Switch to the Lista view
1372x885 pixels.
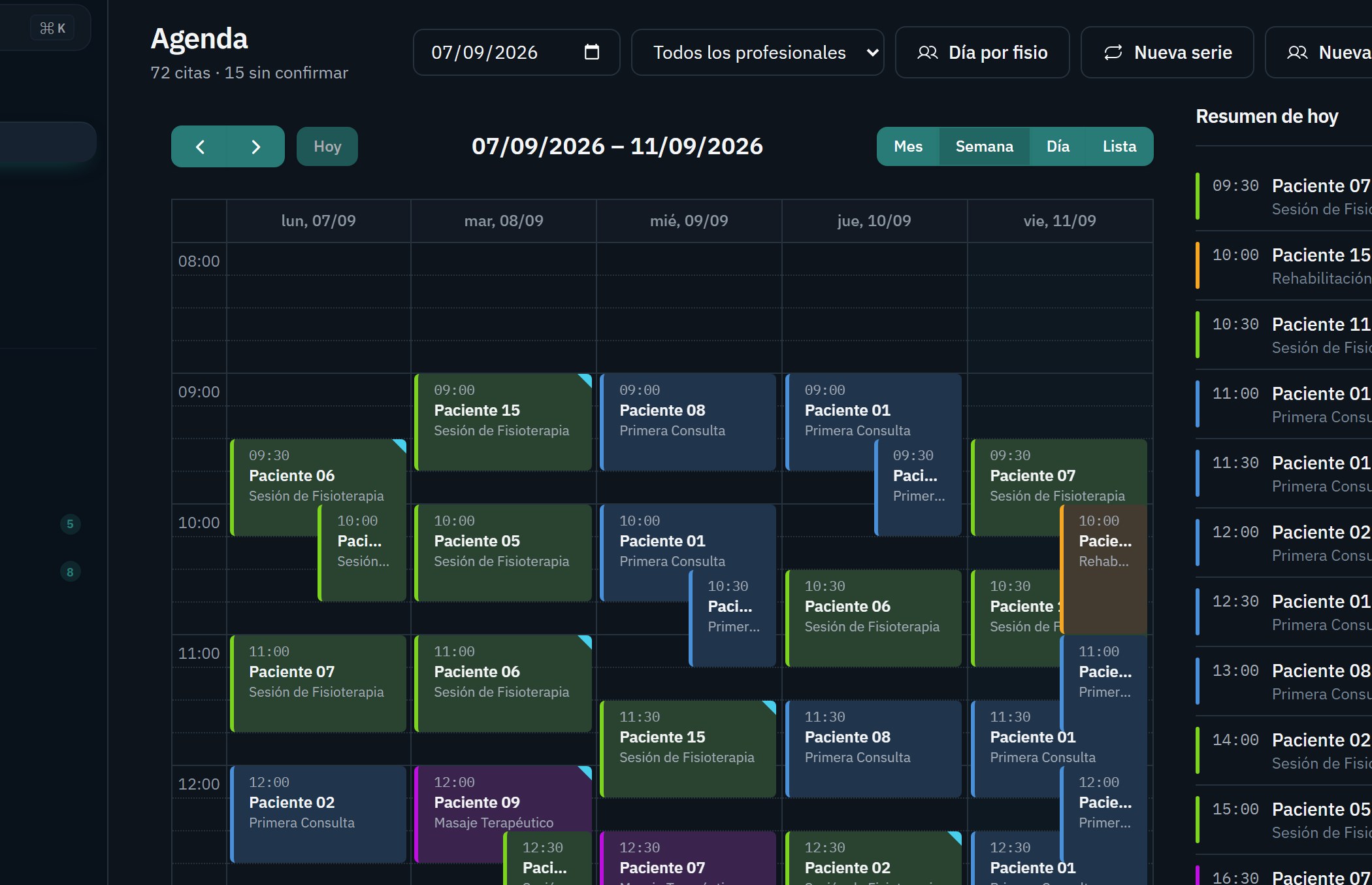(x=1119, y=146)
